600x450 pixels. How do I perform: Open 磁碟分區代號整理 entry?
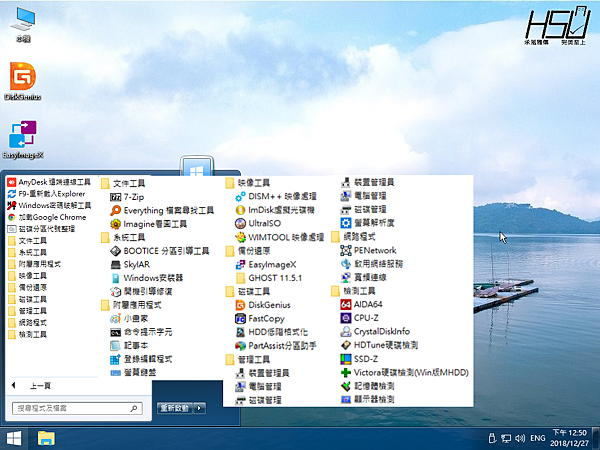coord(41,229)
